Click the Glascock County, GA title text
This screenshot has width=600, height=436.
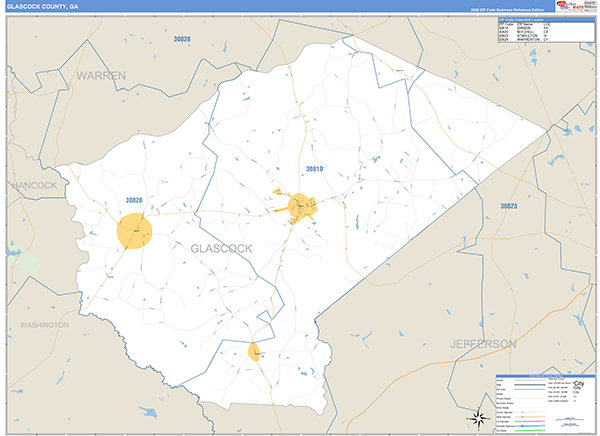44,6
